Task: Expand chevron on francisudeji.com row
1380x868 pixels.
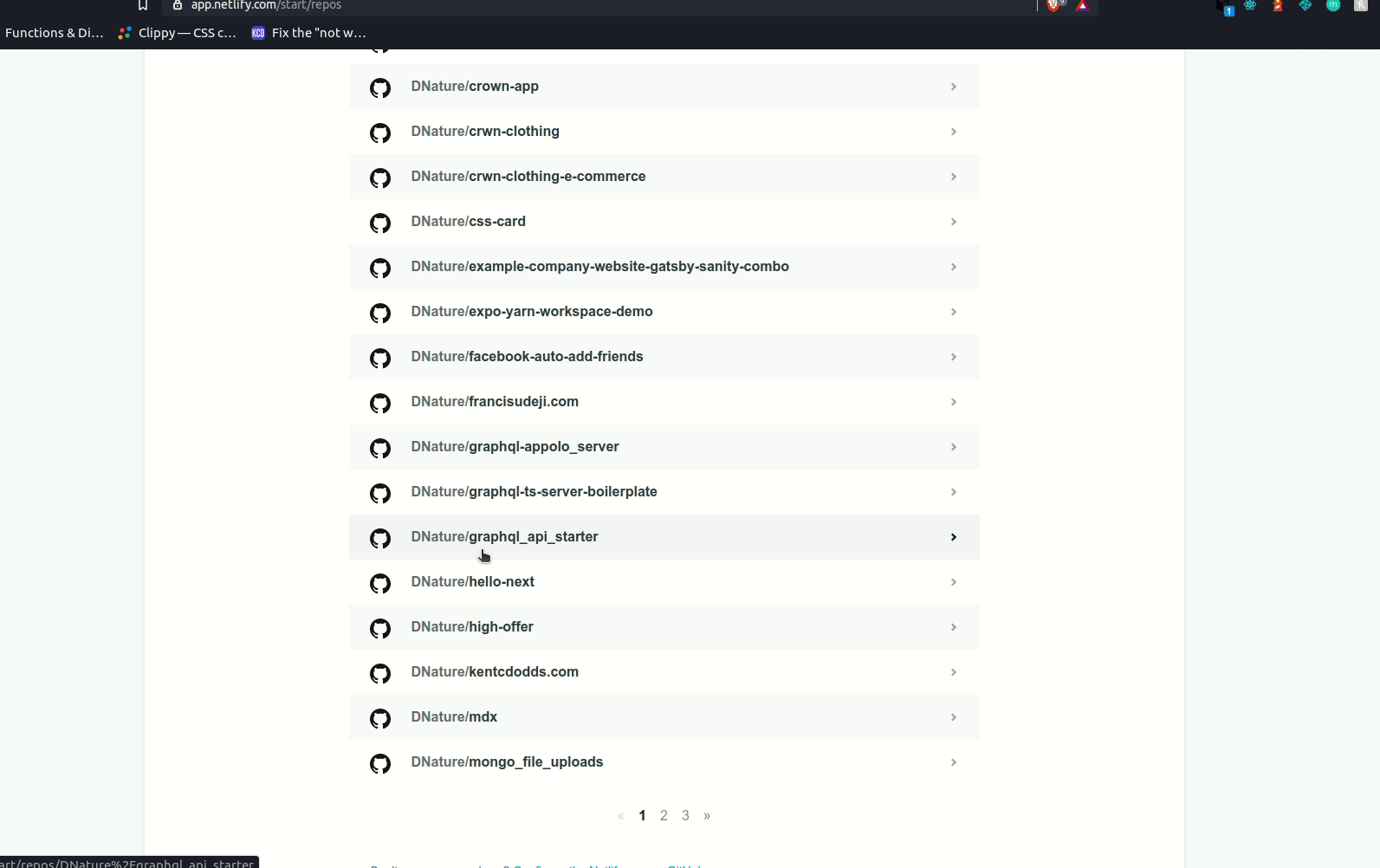Action: click(953, 402)
